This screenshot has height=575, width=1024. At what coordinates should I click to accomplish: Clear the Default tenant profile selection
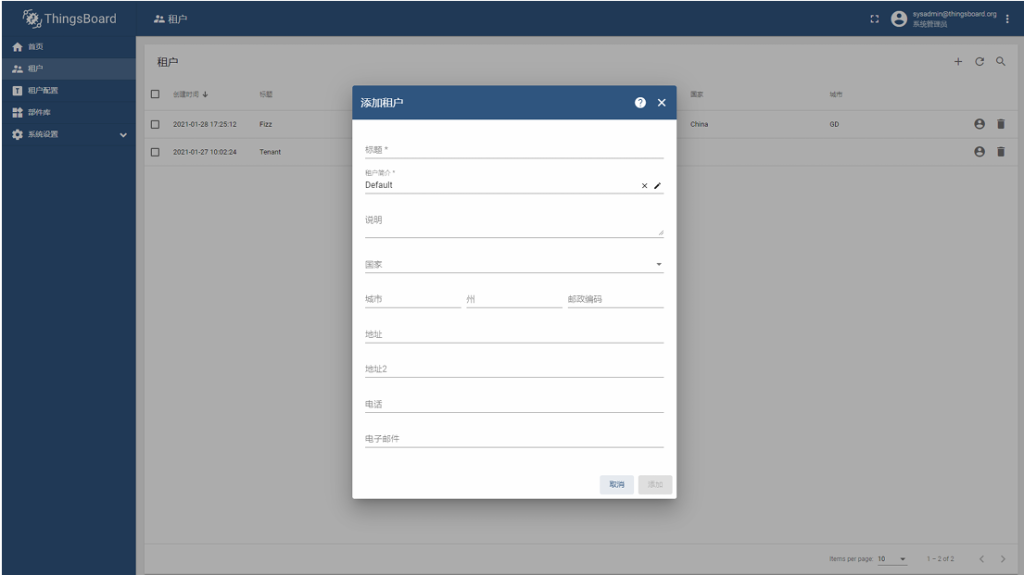tap(645, 186)
